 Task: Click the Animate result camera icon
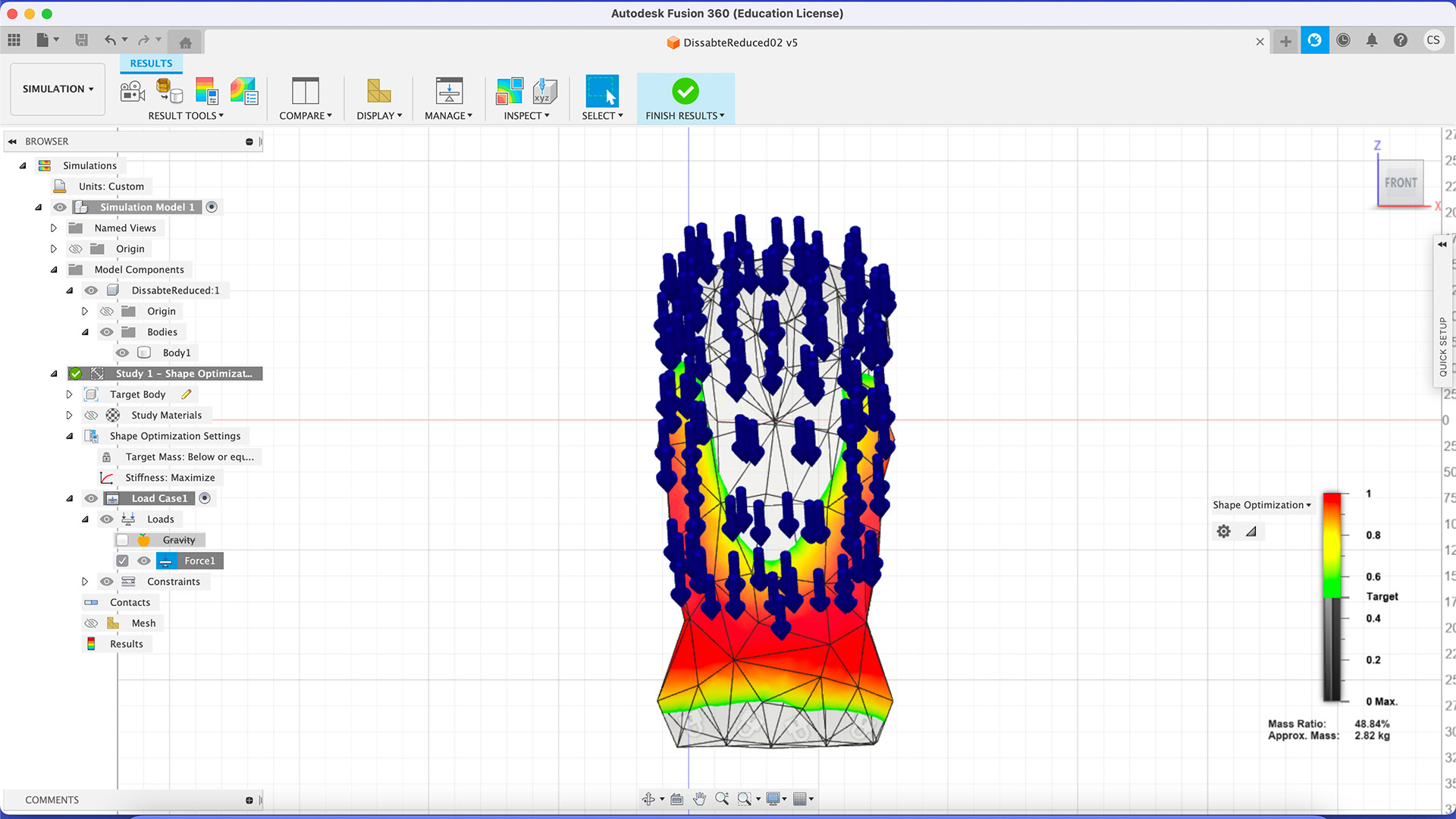click(x=133, y=92)
